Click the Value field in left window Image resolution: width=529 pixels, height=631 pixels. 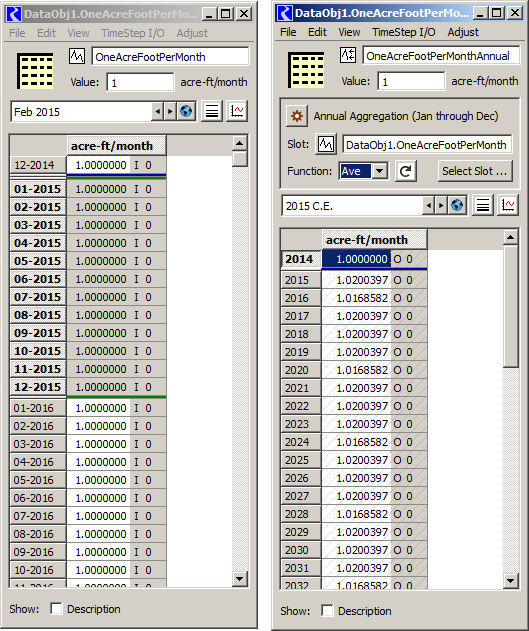(x=140, y=82)
